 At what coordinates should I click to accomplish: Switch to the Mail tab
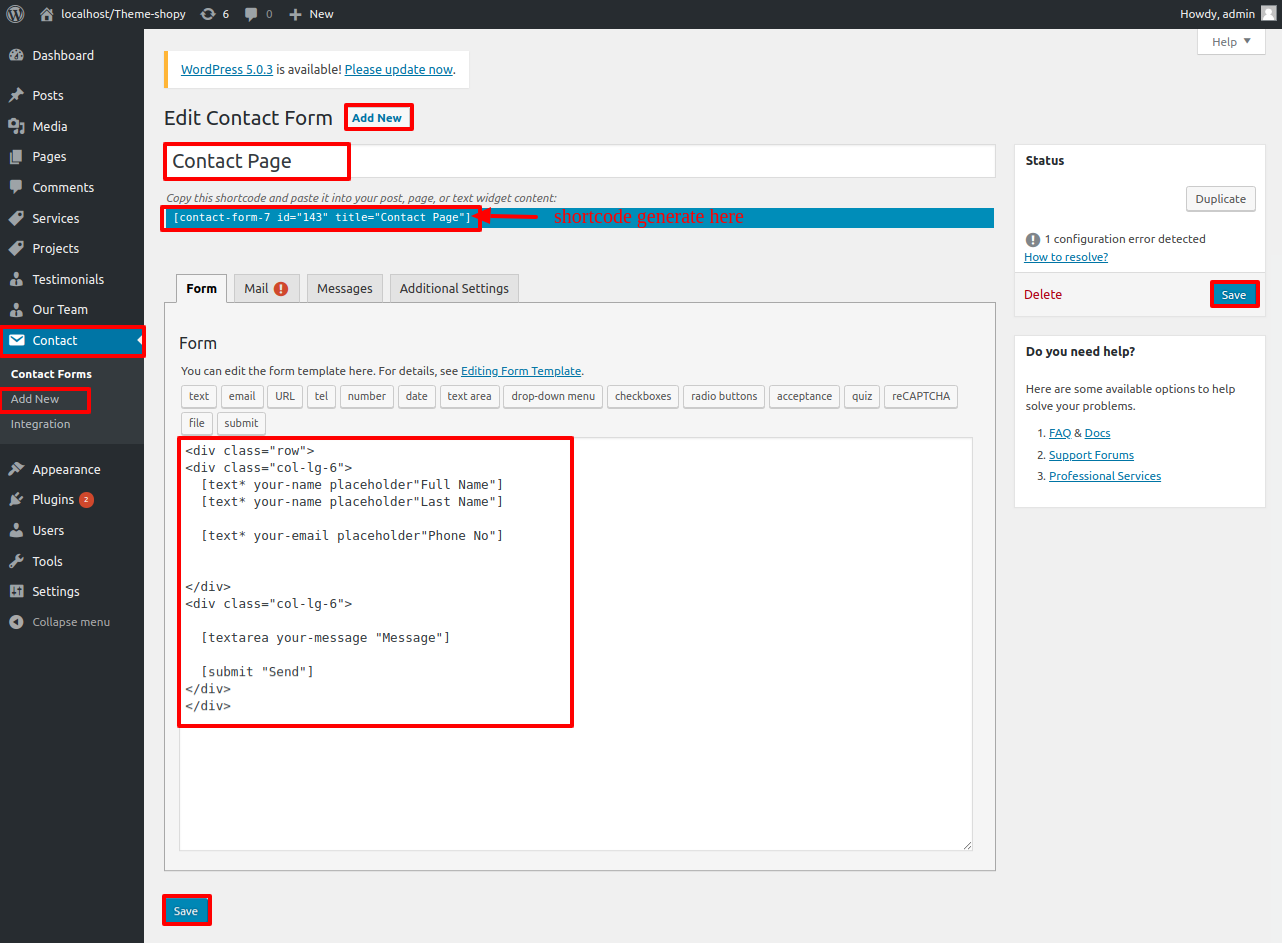(265, 288)
